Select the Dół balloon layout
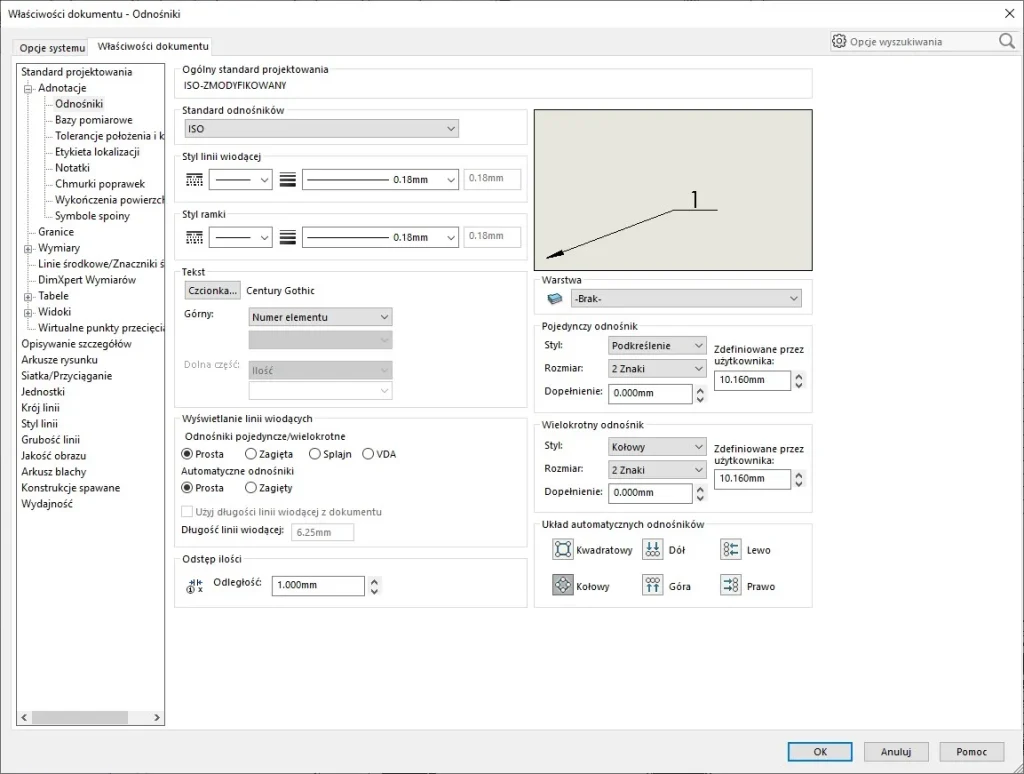1024x774 pixels. click(x=652, y=549)
